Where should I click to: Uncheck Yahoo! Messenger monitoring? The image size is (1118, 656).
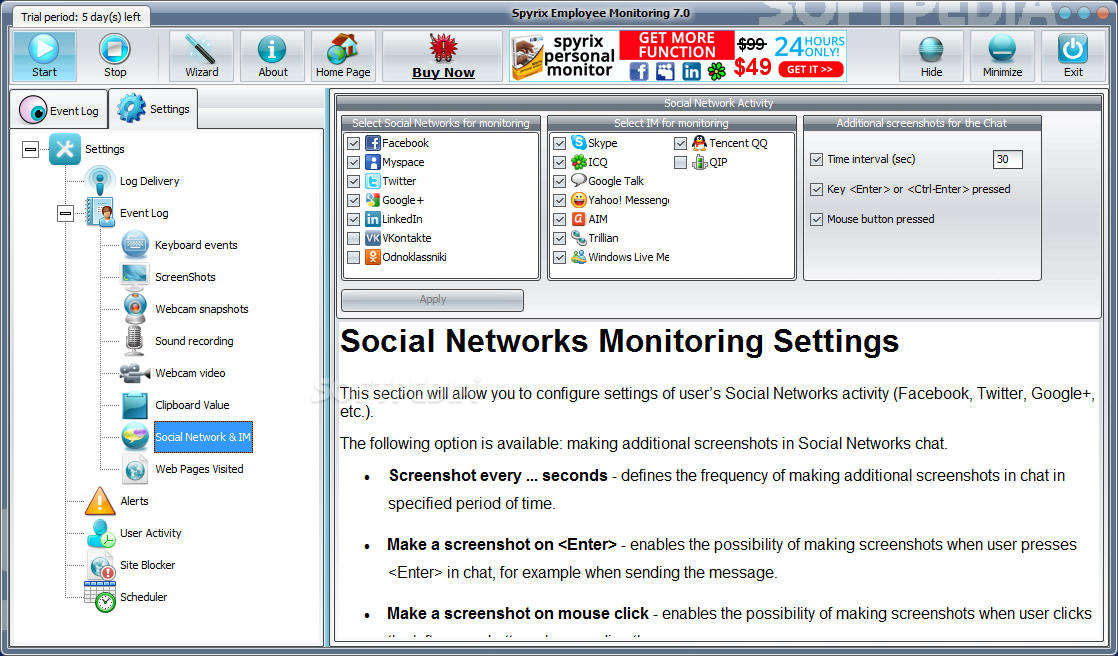[560, 200]
